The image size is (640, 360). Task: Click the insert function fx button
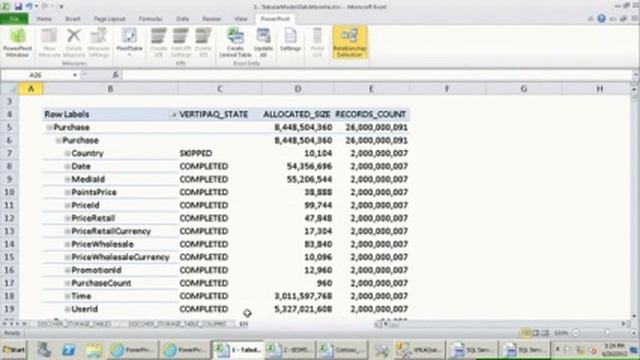[x=116, y=75]
